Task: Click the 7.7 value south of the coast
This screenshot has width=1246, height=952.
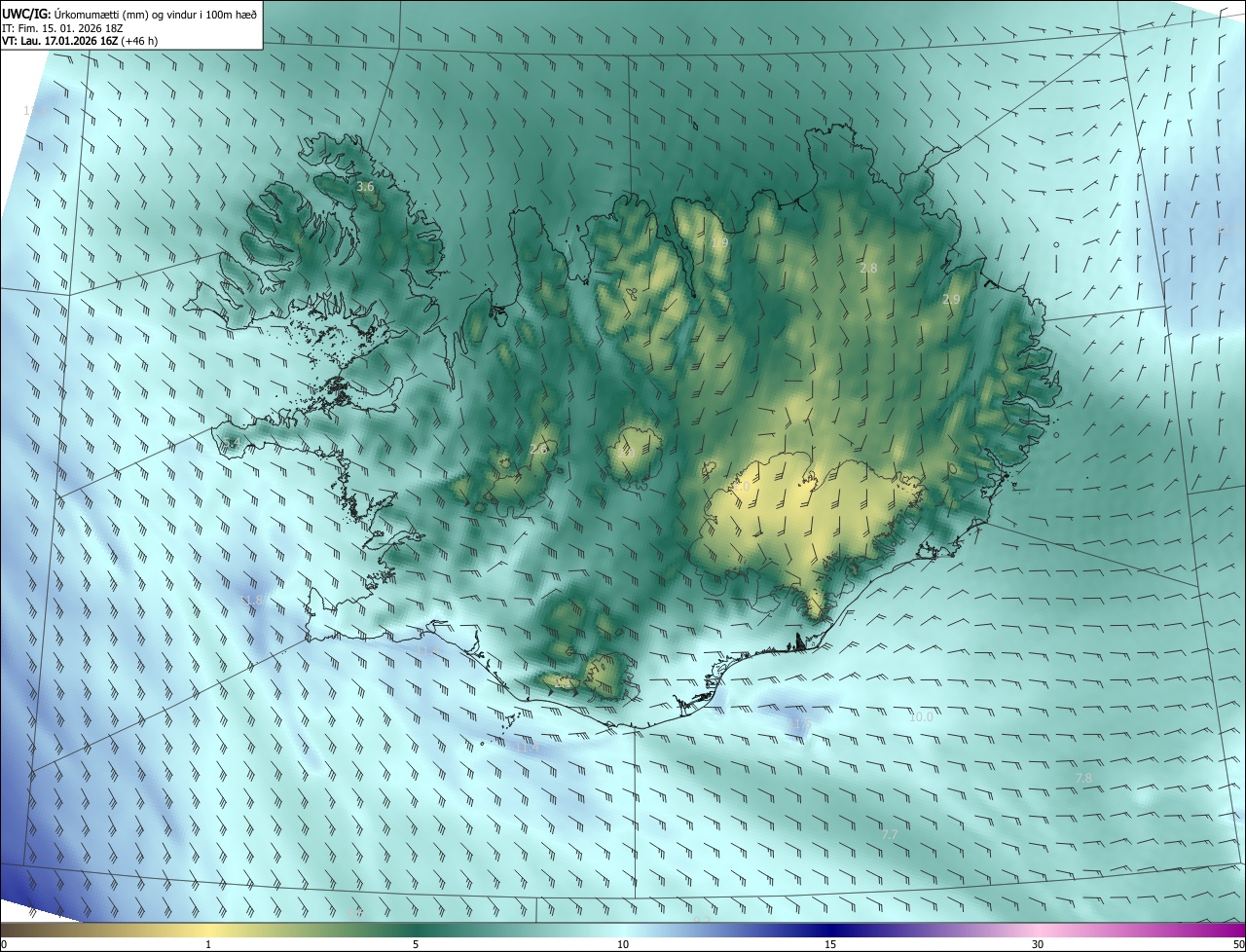Action: click(890, 834)
